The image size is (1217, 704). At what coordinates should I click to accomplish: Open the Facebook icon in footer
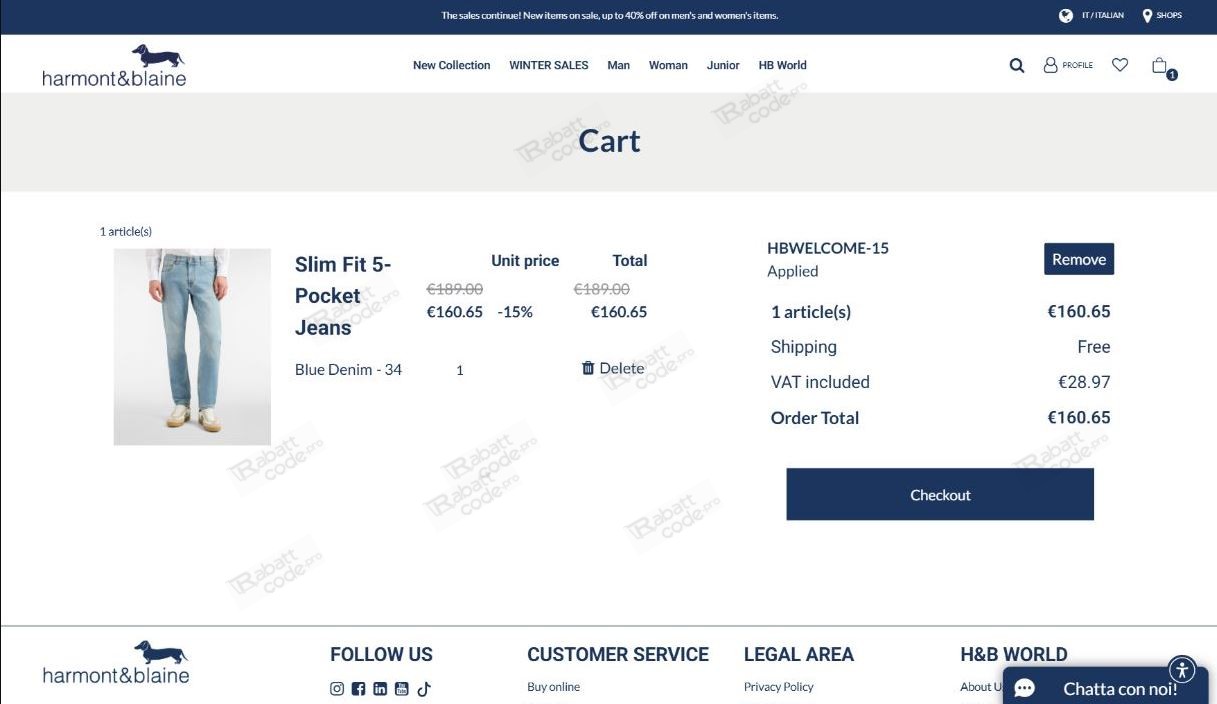[x=358, y=689]
